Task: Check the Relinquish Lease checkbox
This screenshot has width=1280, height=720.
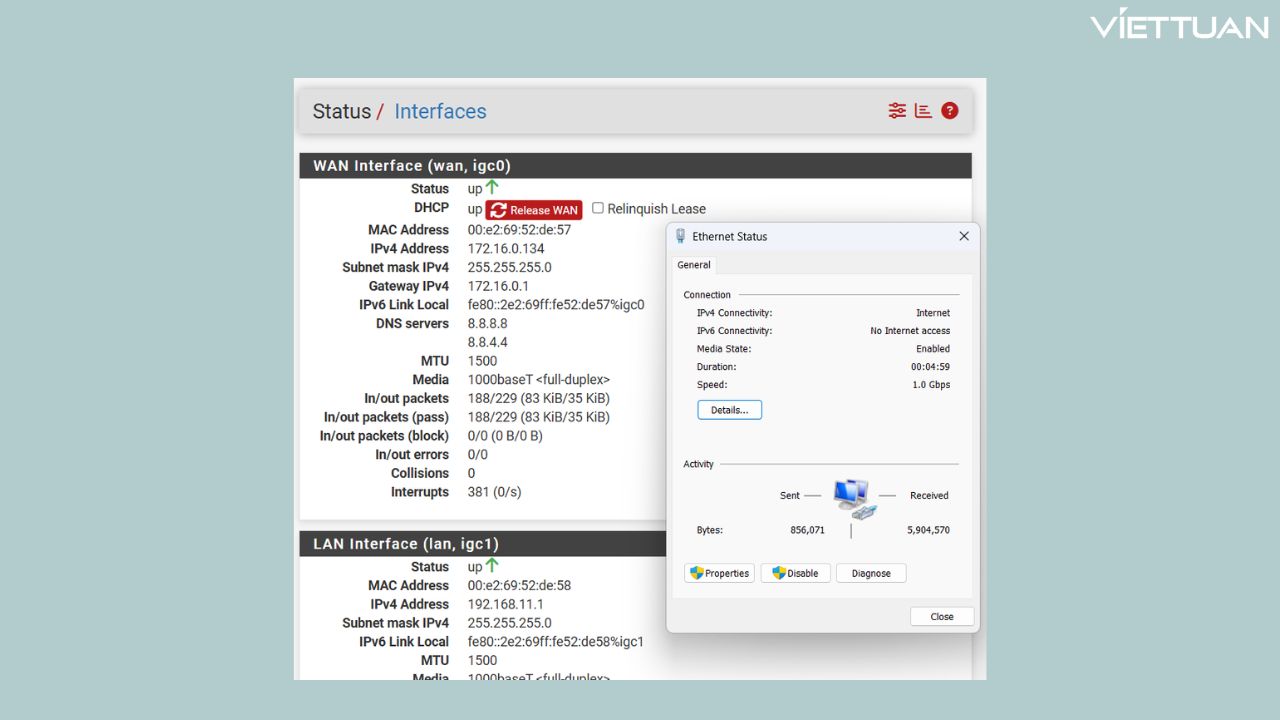Action: coord(597,209)
